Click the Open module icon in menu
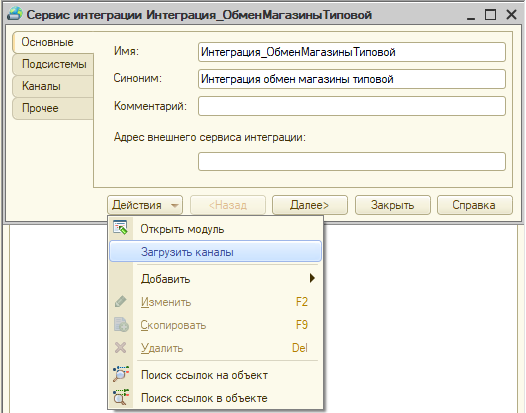 point(120,228)
